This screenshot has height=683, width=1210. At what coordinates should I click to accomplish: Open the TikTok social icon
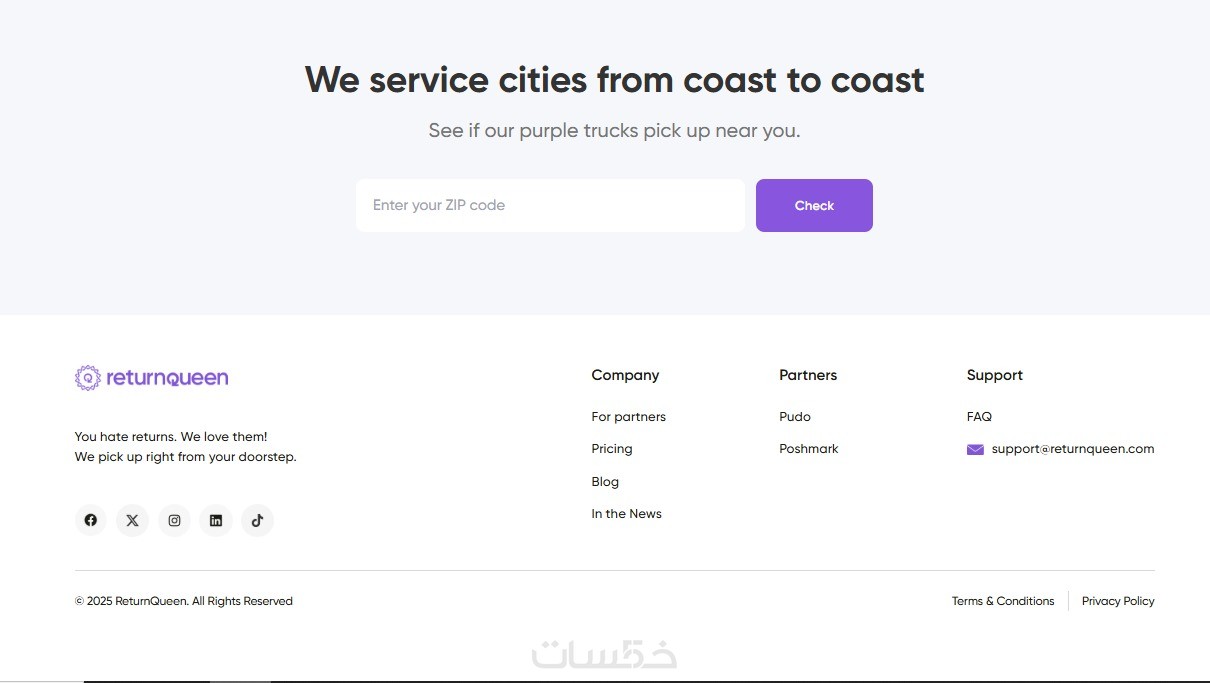(257, 520)
